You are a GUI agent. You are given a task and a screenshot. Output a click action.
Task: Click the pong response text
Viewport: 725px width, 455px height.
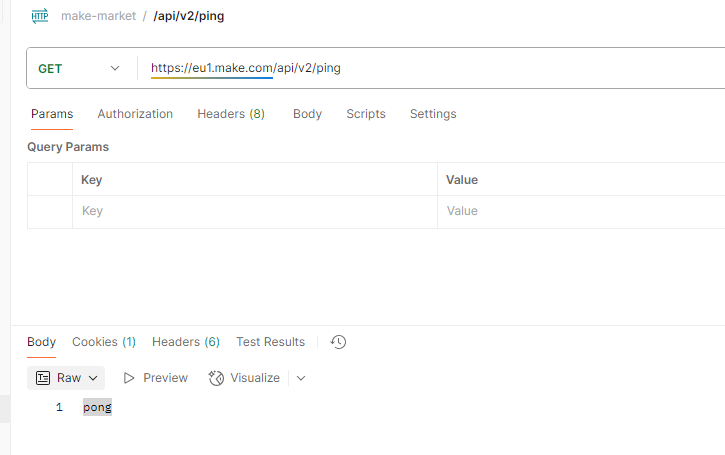click(97, 407)
